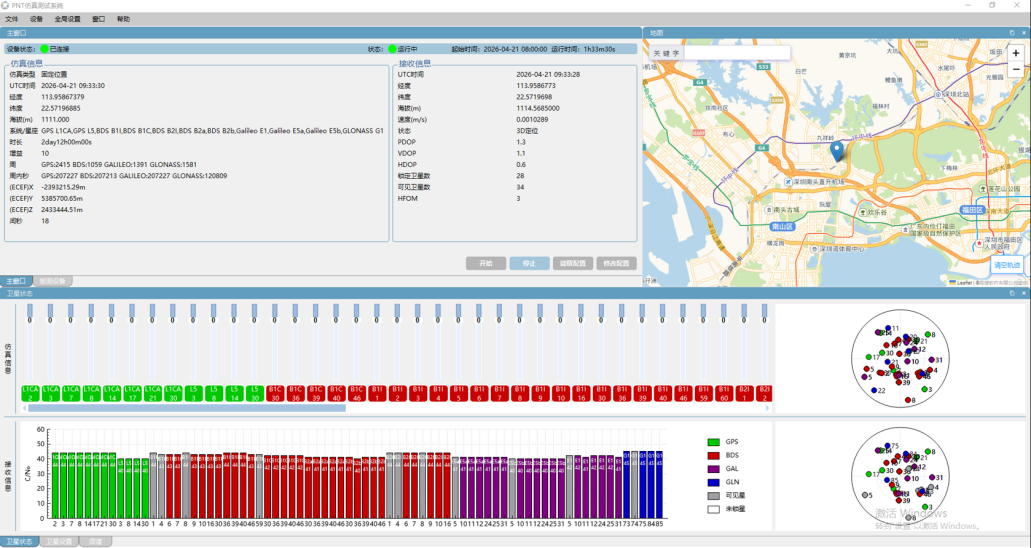Open the 窗口 menu

(98, 19)
